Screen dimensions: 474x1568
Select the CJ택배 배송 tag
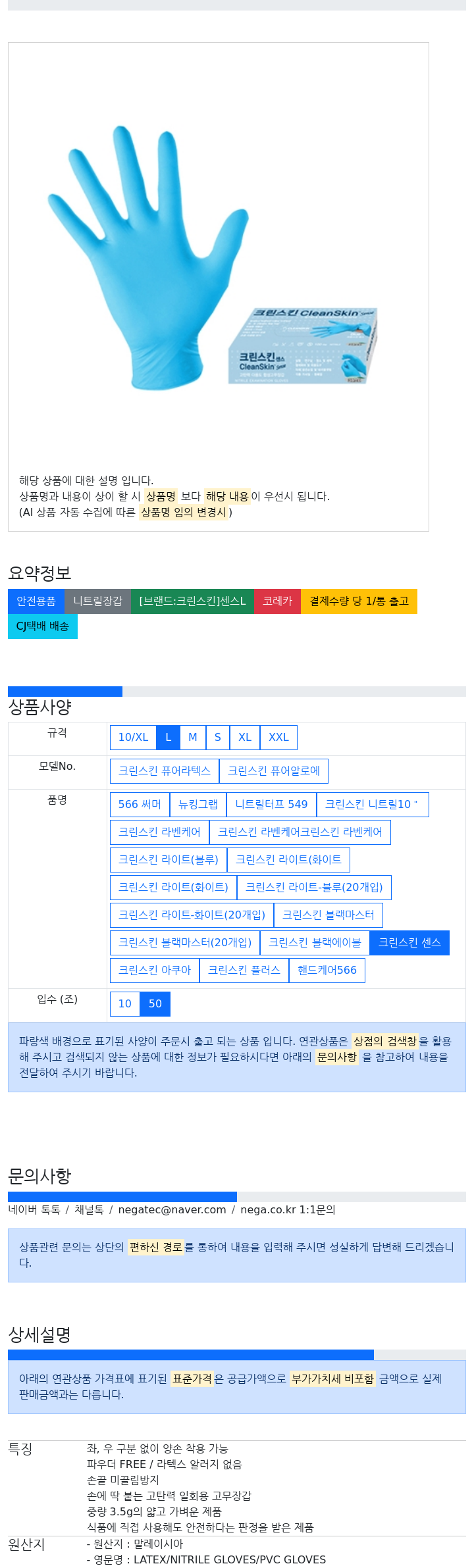pos(43,626)
